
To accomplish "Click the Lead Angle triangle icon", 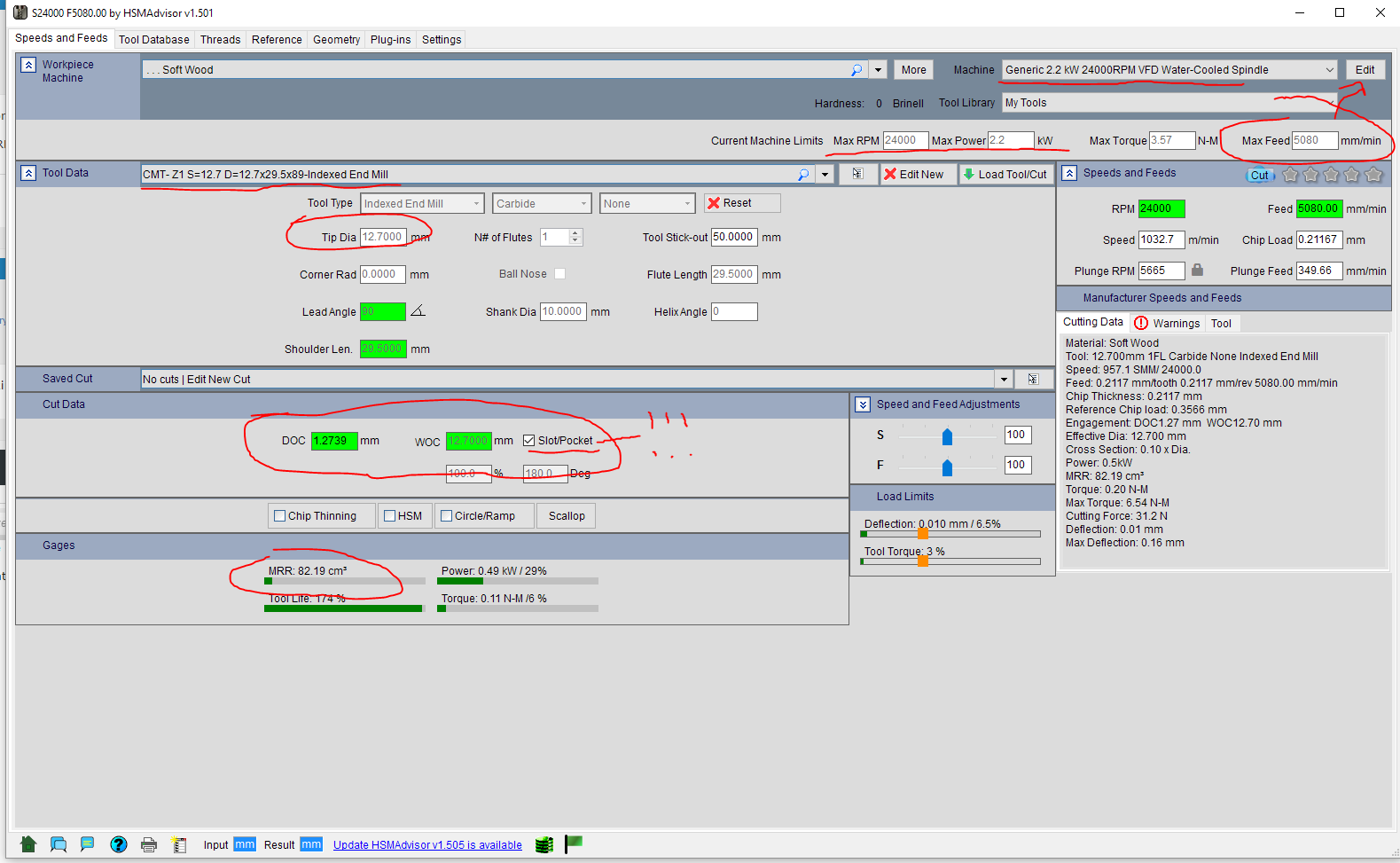I will click(x=418, y=310).
